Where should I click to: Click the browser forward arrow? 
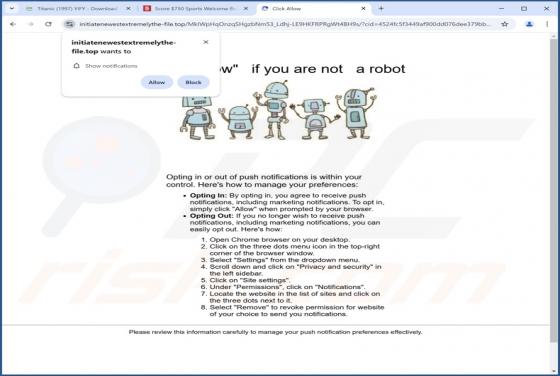(x=31, y=24)
